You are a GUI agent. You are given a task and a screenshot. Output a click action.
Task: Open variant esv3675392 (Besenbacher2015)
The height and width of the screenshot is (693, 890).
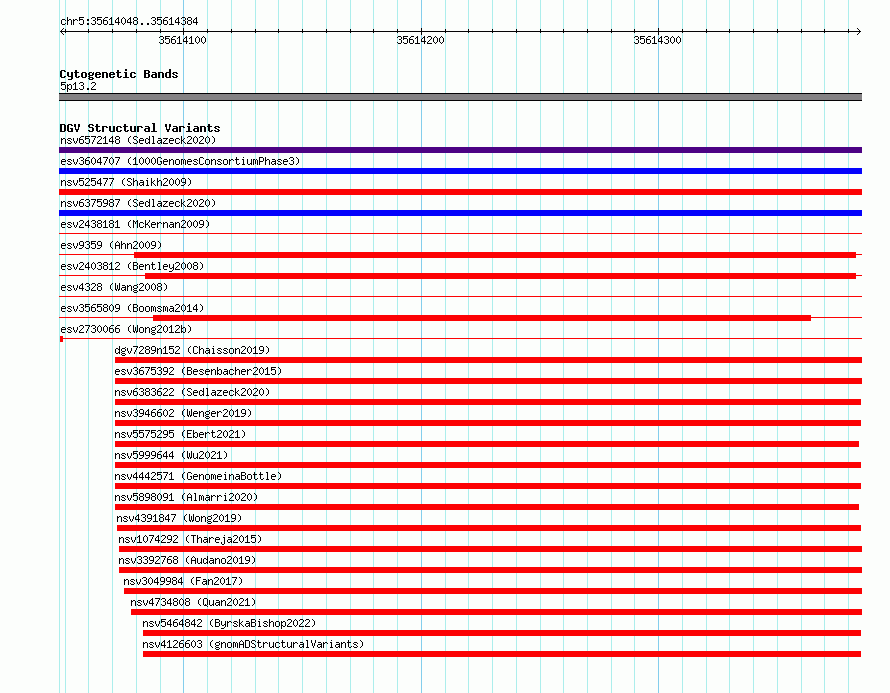tap(198, 371)
